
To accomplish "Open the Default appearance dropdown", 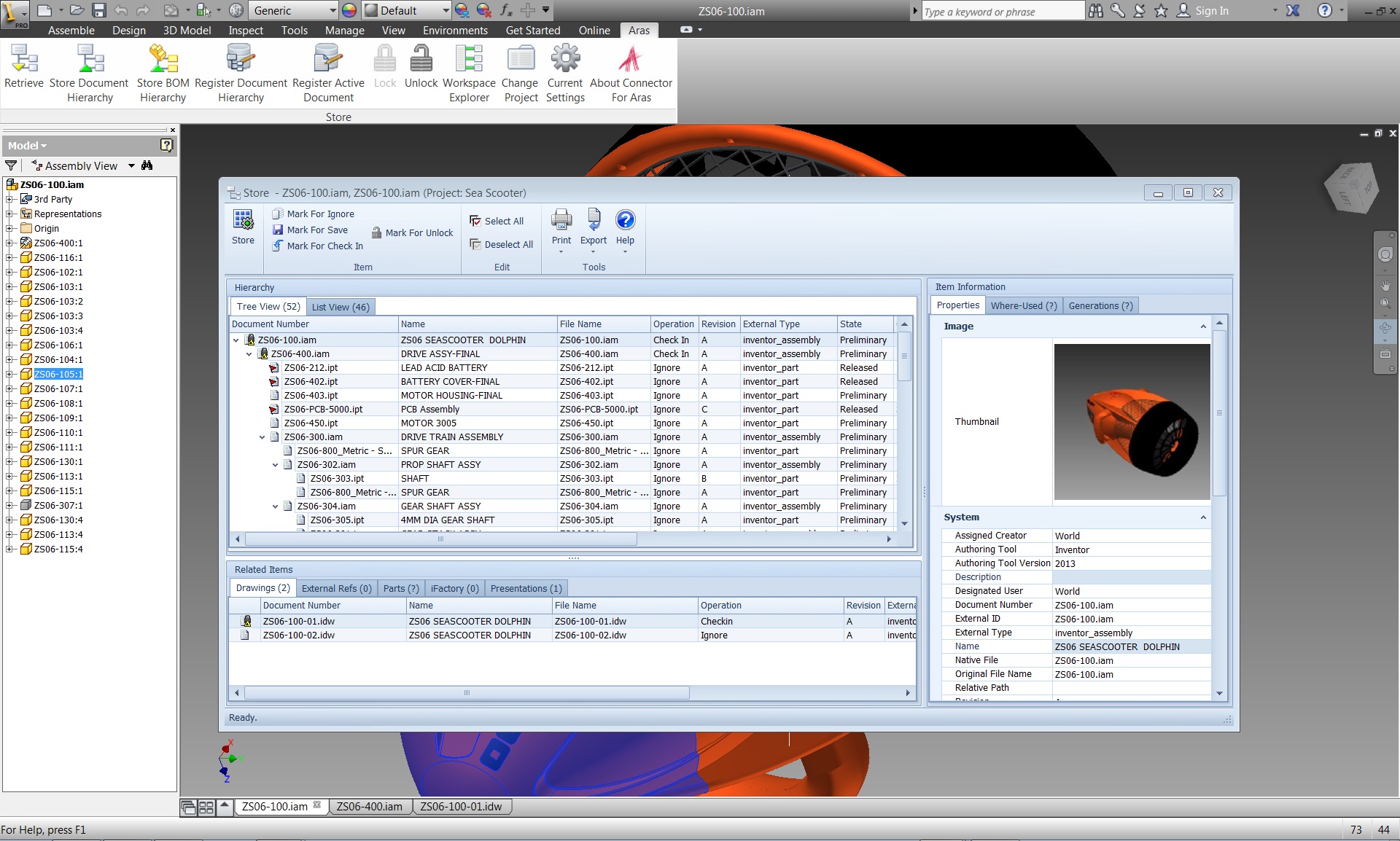I will tap(446, 10).
